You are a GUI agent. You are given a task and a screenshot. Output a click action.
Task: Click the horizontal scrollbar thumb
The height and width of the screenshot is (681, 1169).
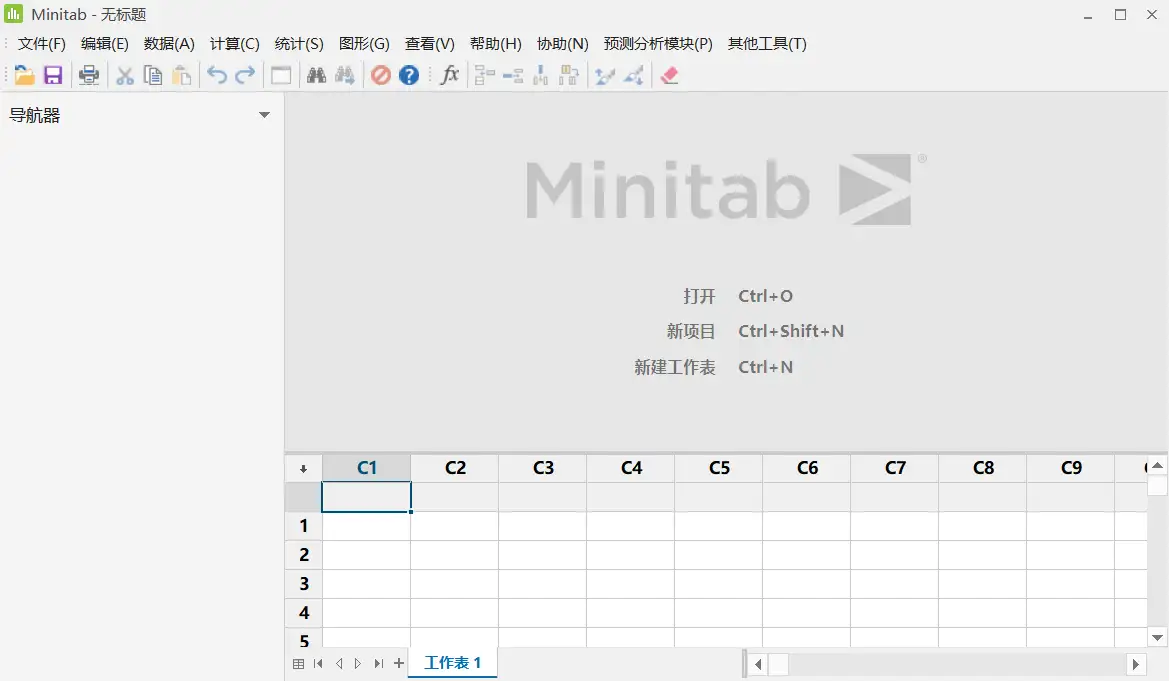(x=778, y=664)
